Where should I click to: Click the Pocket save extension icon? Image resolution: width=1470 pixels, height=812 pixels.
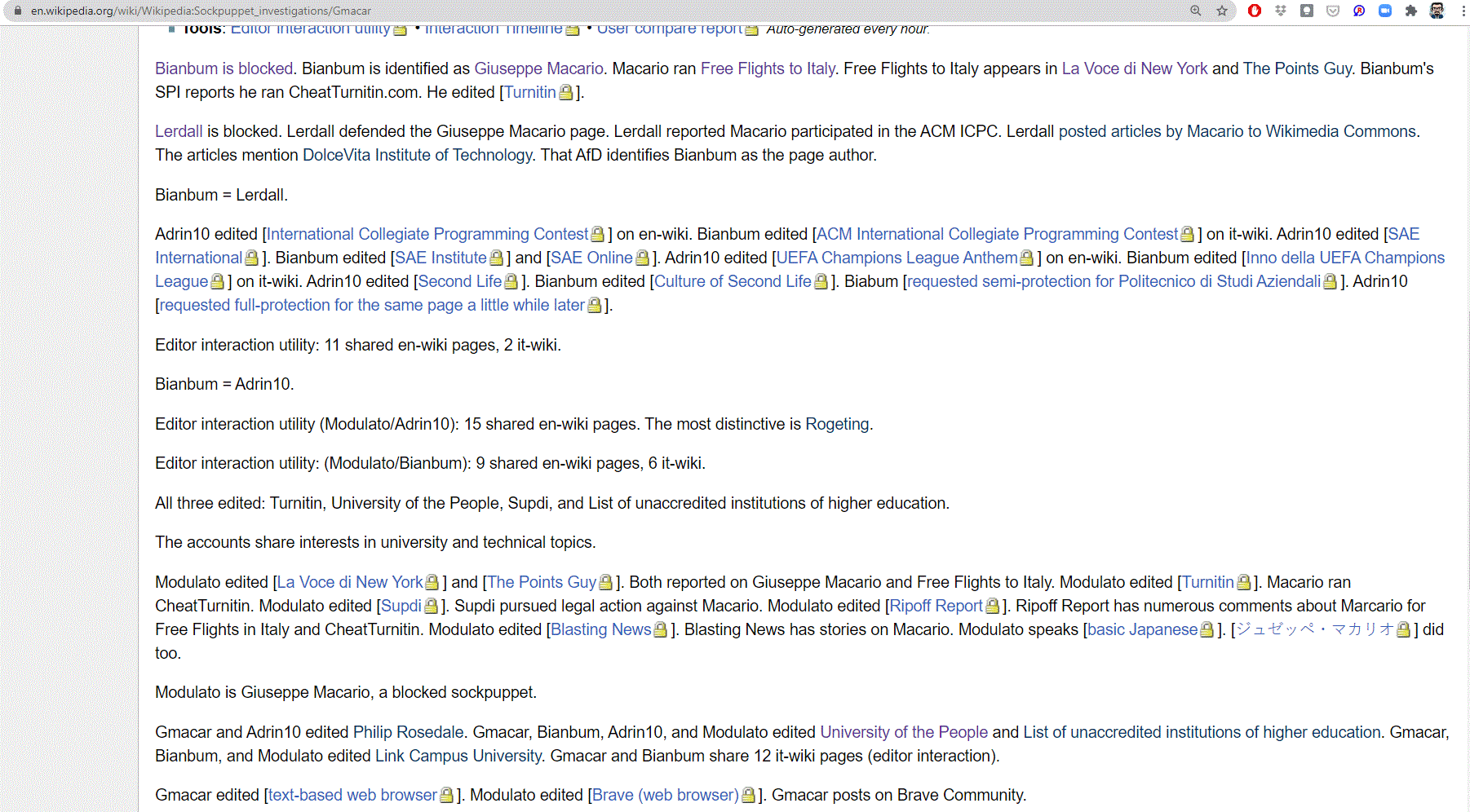pos(1333,11)
